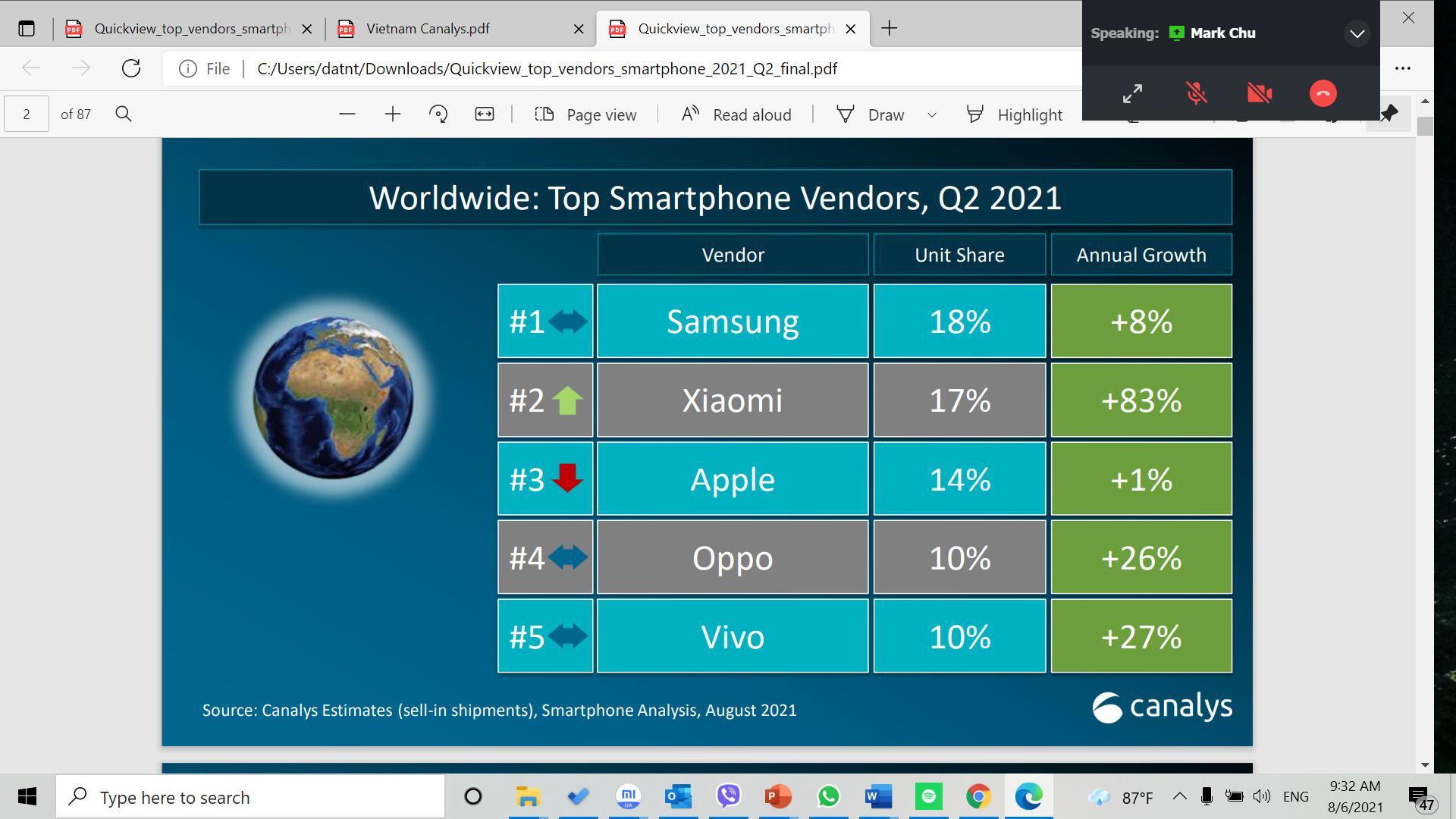Image resolution: width=1456 pixels, height=819 pixels.
Task: Open clock and calendar flyout
Action: point(1355,797)
